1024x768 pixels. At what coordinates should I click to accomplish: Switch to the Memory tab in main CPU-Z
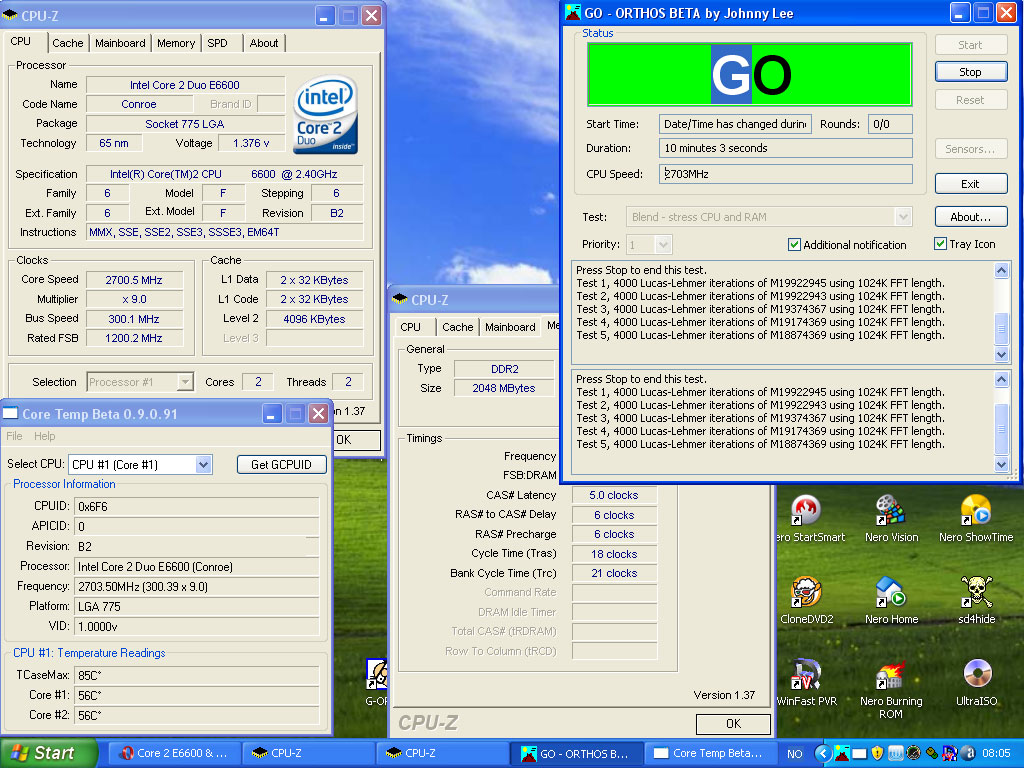[x=176, y=43]
